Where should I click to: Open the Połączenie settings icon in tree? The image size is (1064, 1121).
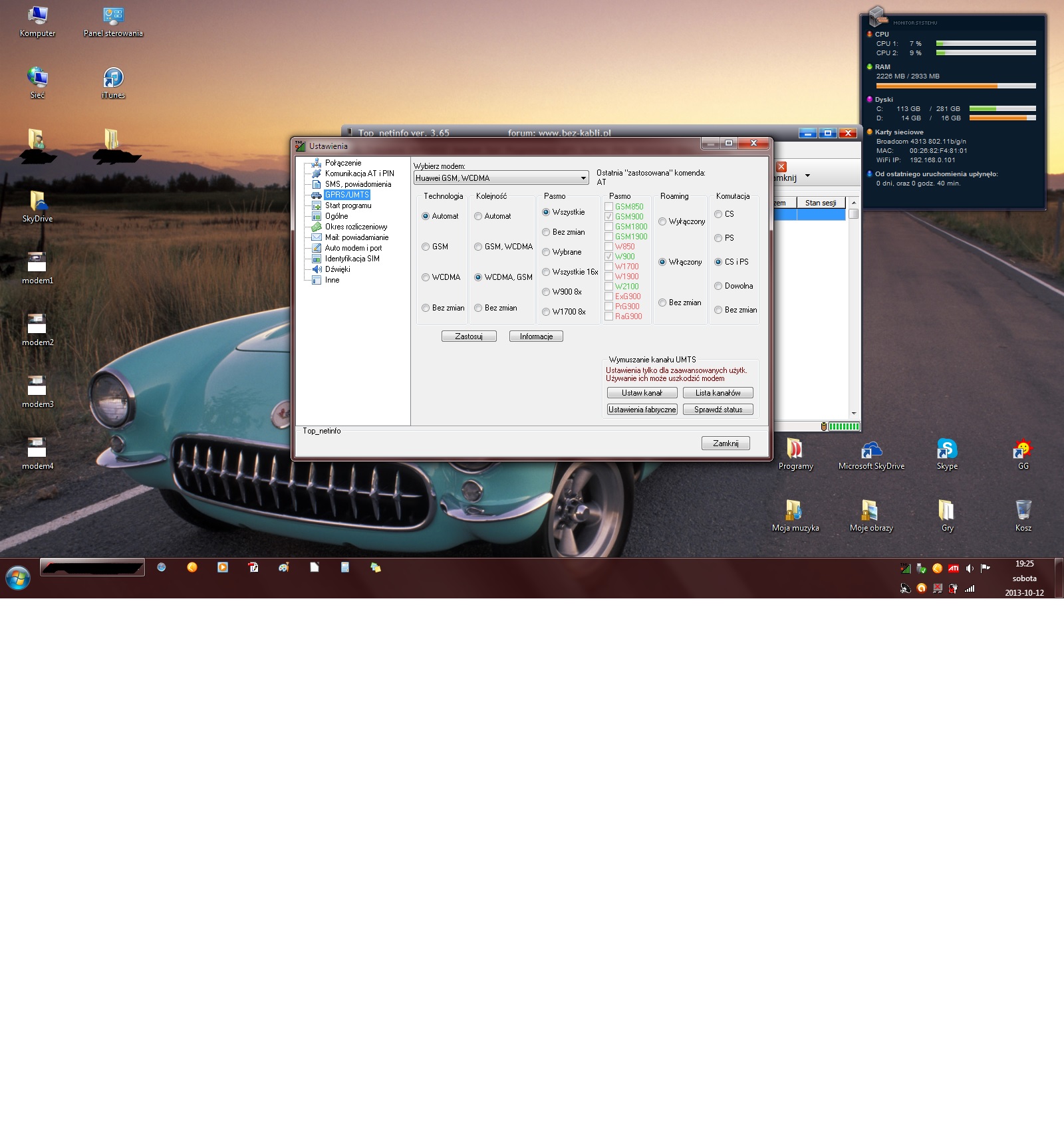coord(317,163)
